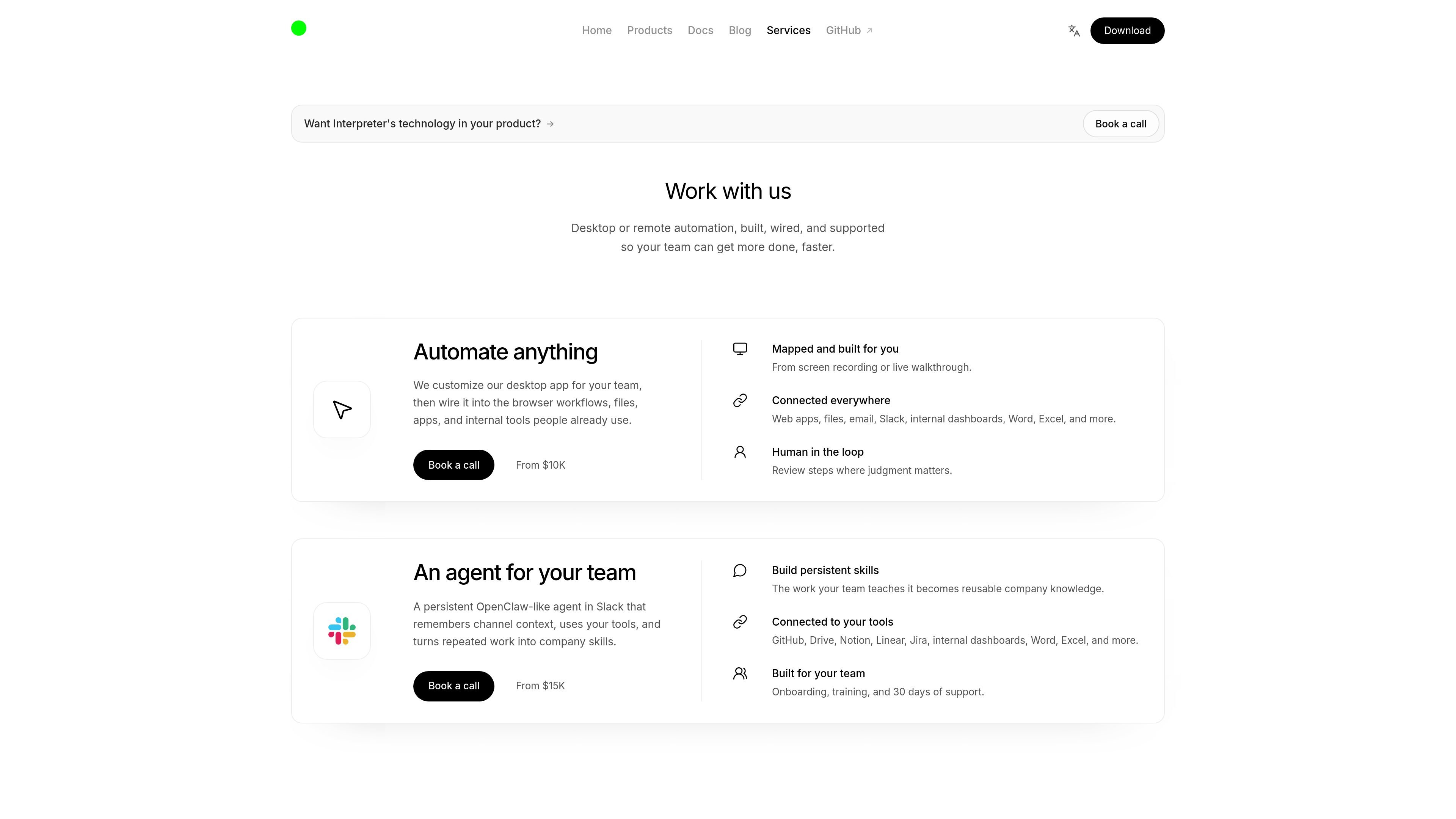Select the Blog nav item

(x=739, y=30)
